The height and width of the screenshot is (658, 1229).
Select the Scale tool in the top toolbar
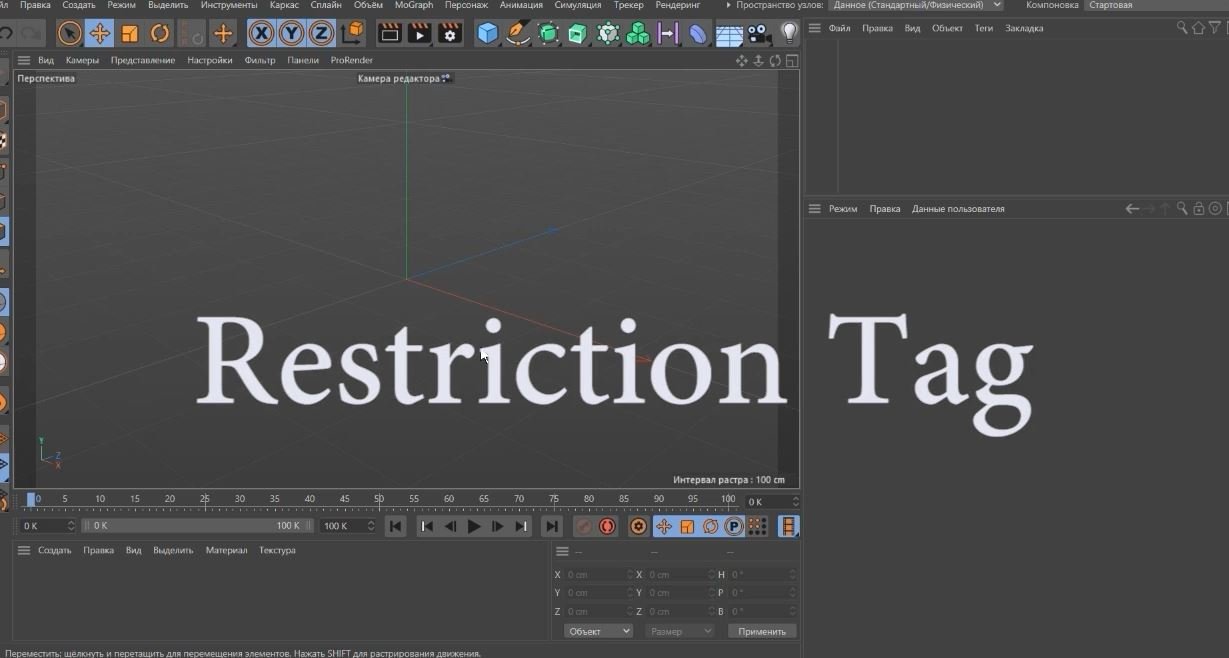(x=129, y=34)
